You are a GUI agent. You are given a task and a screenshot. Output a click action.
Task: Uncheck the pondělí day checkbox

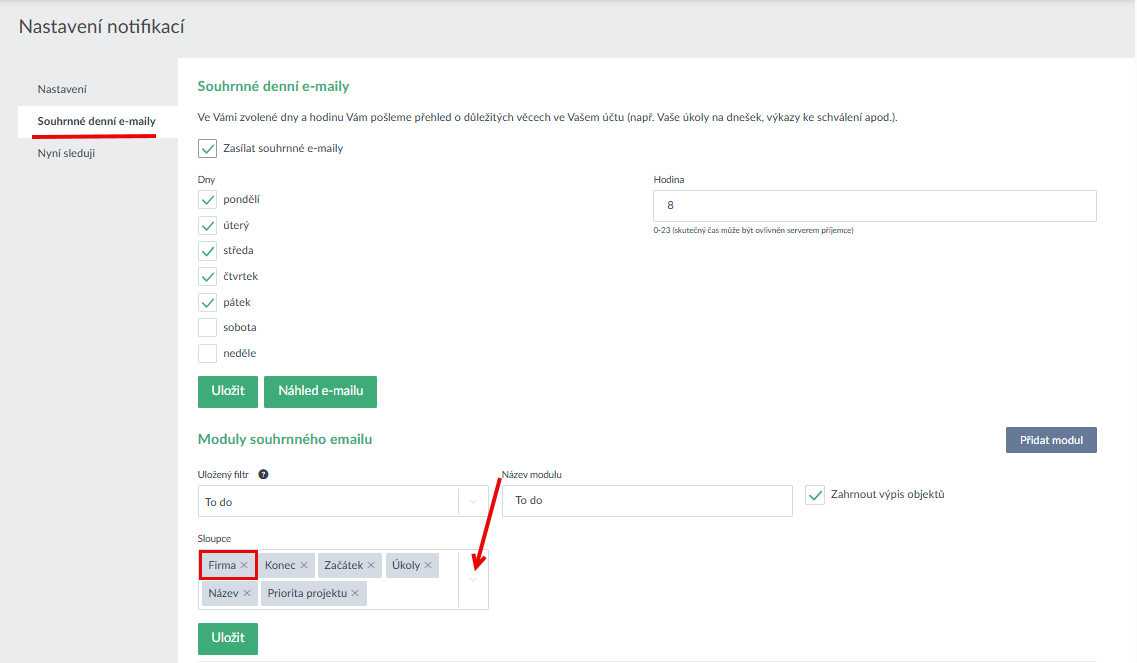(207, 200)
